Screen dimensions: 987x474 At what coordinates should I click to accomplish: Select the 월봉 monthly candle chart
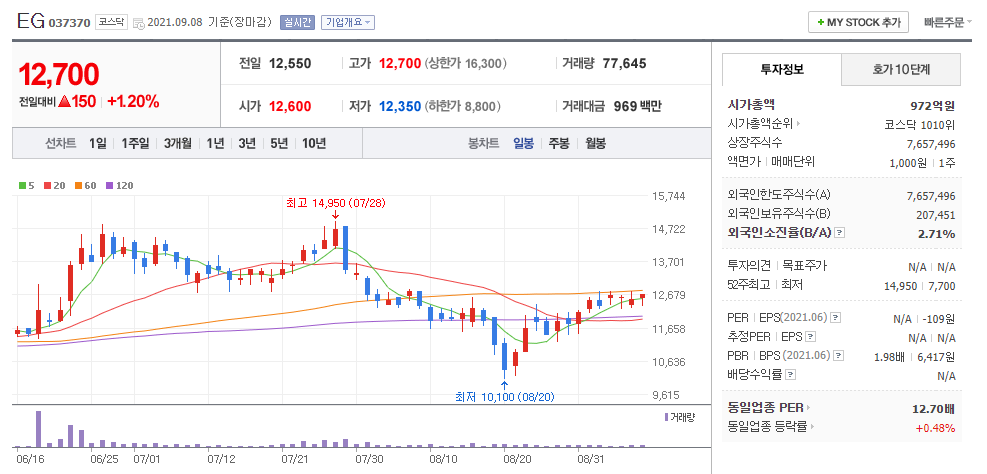pyautogui.click(x=595, y=144)
